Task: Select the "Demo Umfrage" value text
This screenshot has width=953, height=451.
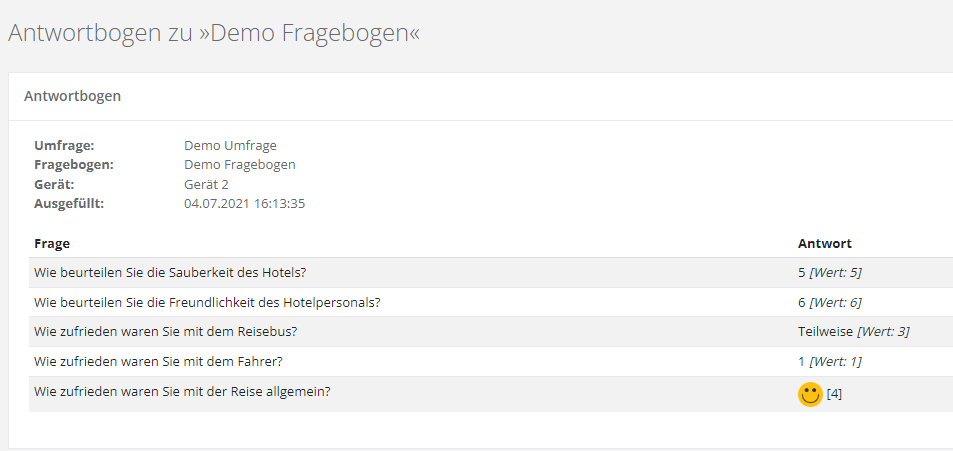Action: point(230,145)
